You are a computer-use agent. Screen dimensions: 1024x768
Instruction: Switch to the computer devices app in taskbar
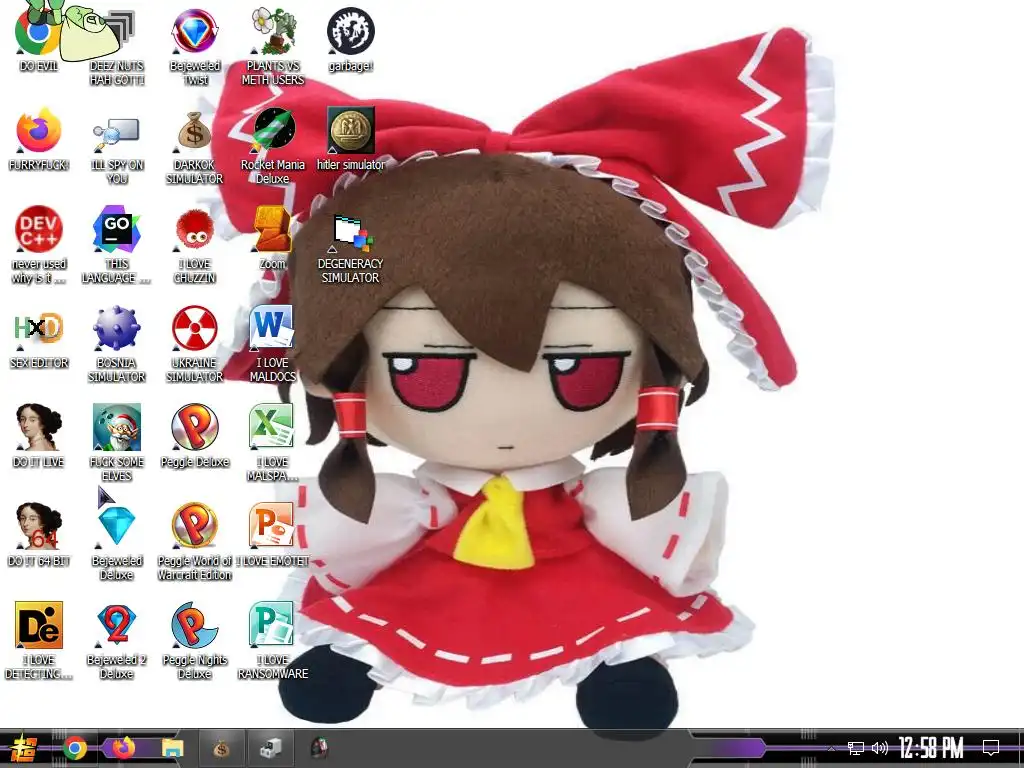point(270,748)
